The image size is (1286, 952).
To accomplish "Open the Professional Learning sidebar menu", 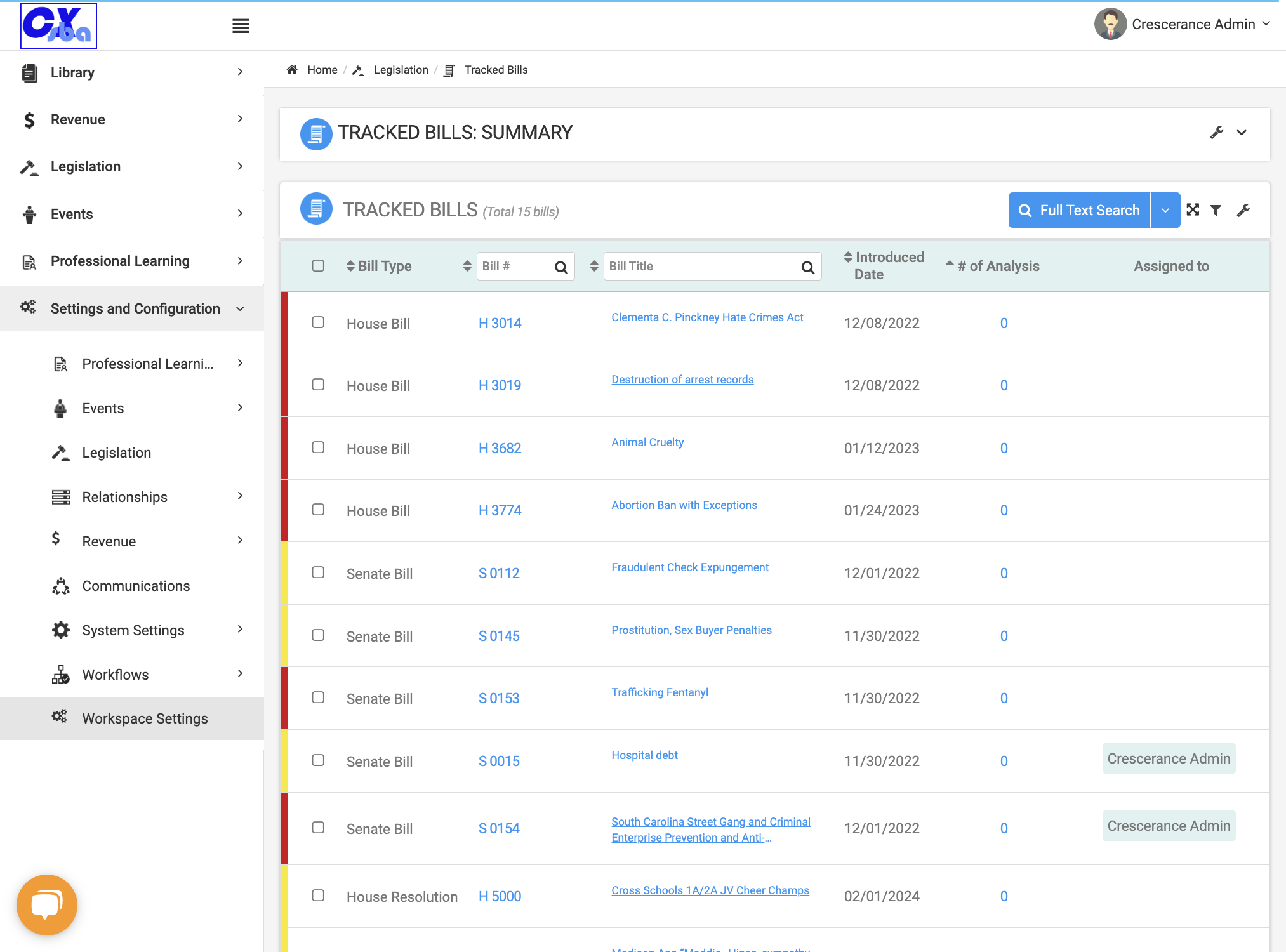I will tap(132, 261).
